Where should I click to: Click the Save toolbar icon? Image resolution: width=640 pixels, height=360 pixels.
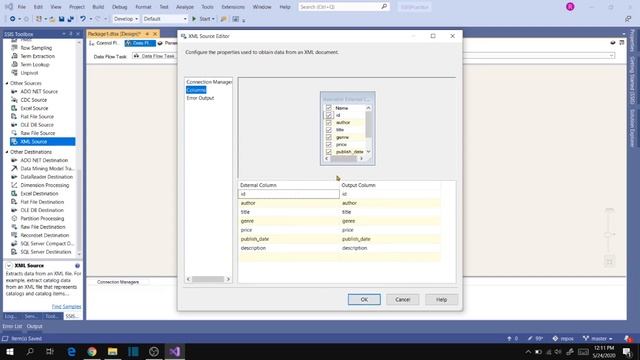[x=62, y=19]
